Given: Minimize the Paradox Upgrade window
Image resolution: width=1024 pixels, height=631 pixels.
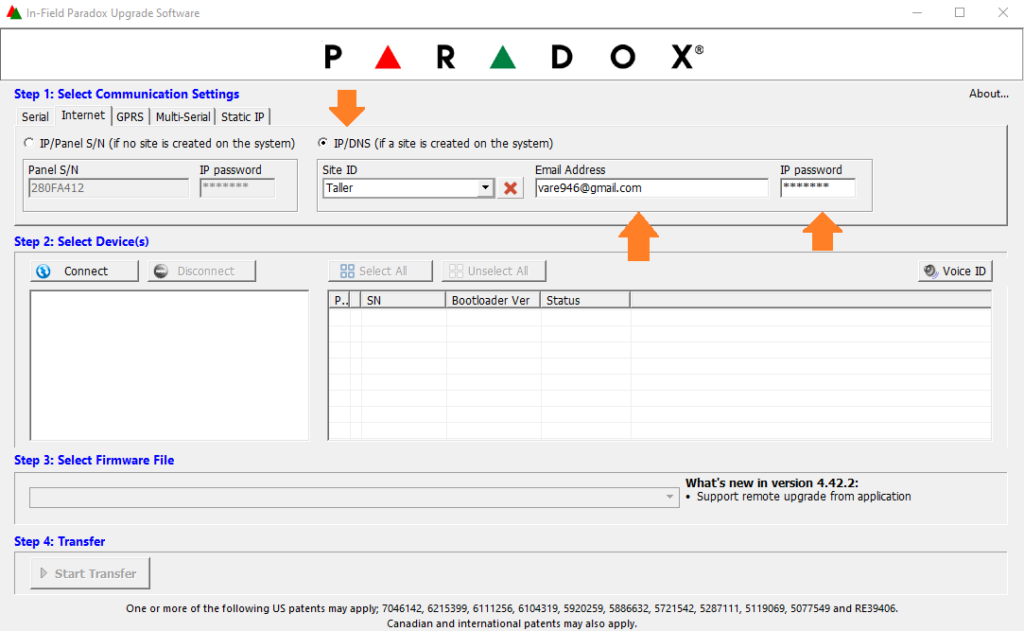Looking at the screenshot, I should [x=917, y=12].
